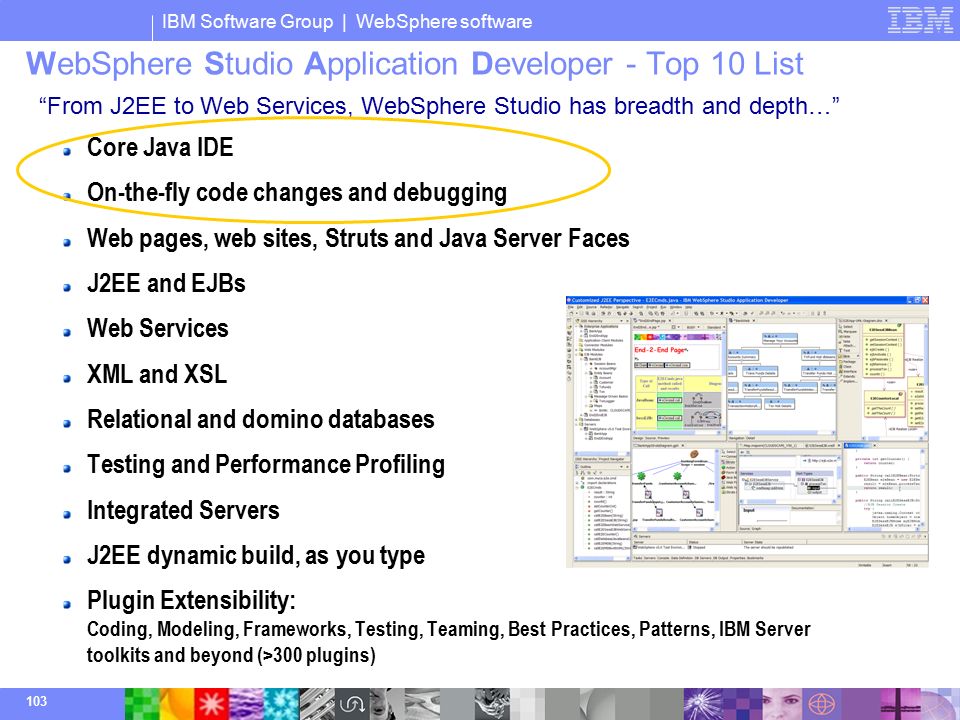960x720 pixels.
Task: Close the embedded WebSphere Studio window
Action: tap(925, 300)
